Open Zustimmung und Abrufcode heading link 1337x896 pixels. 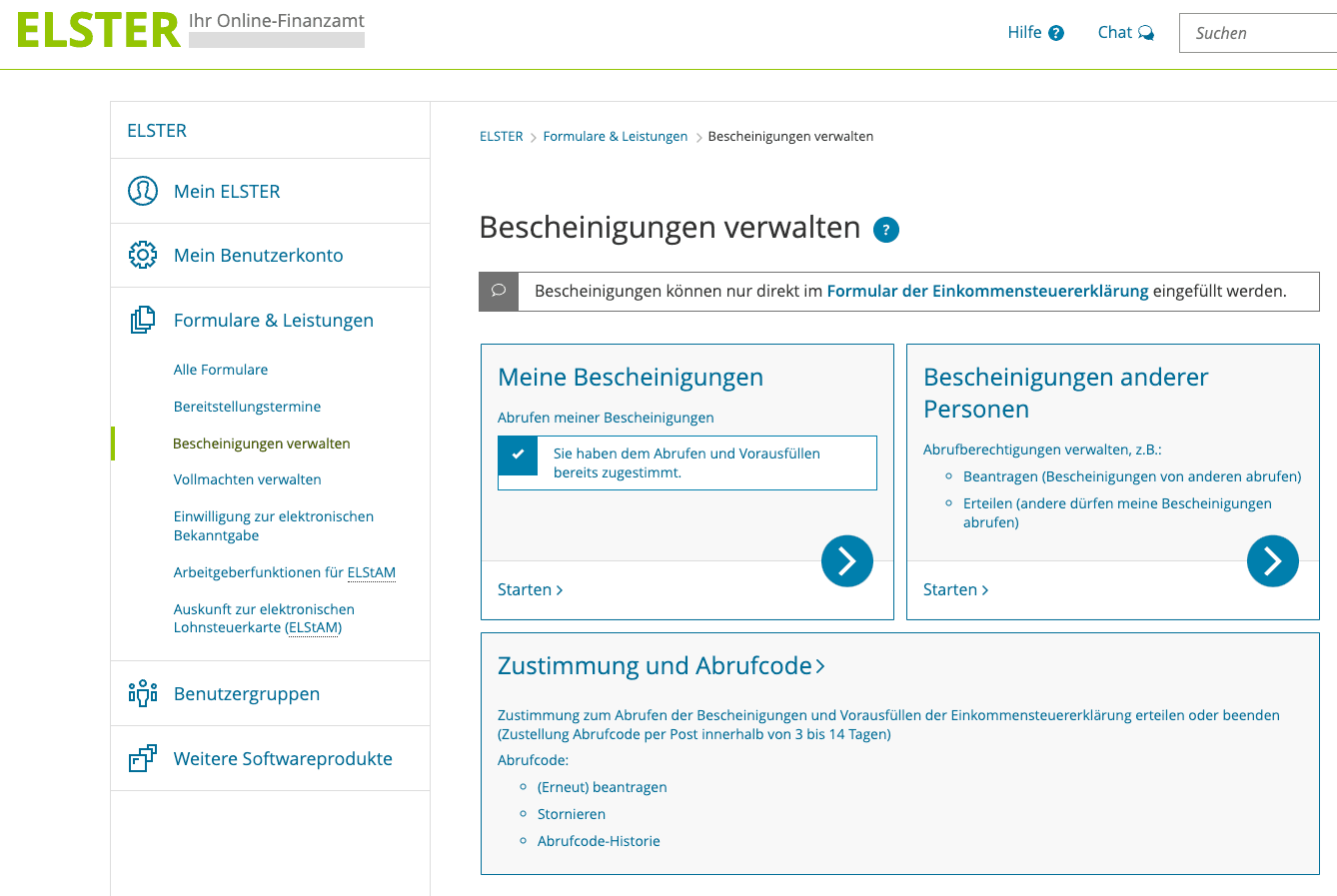click(x=662, y=665)
